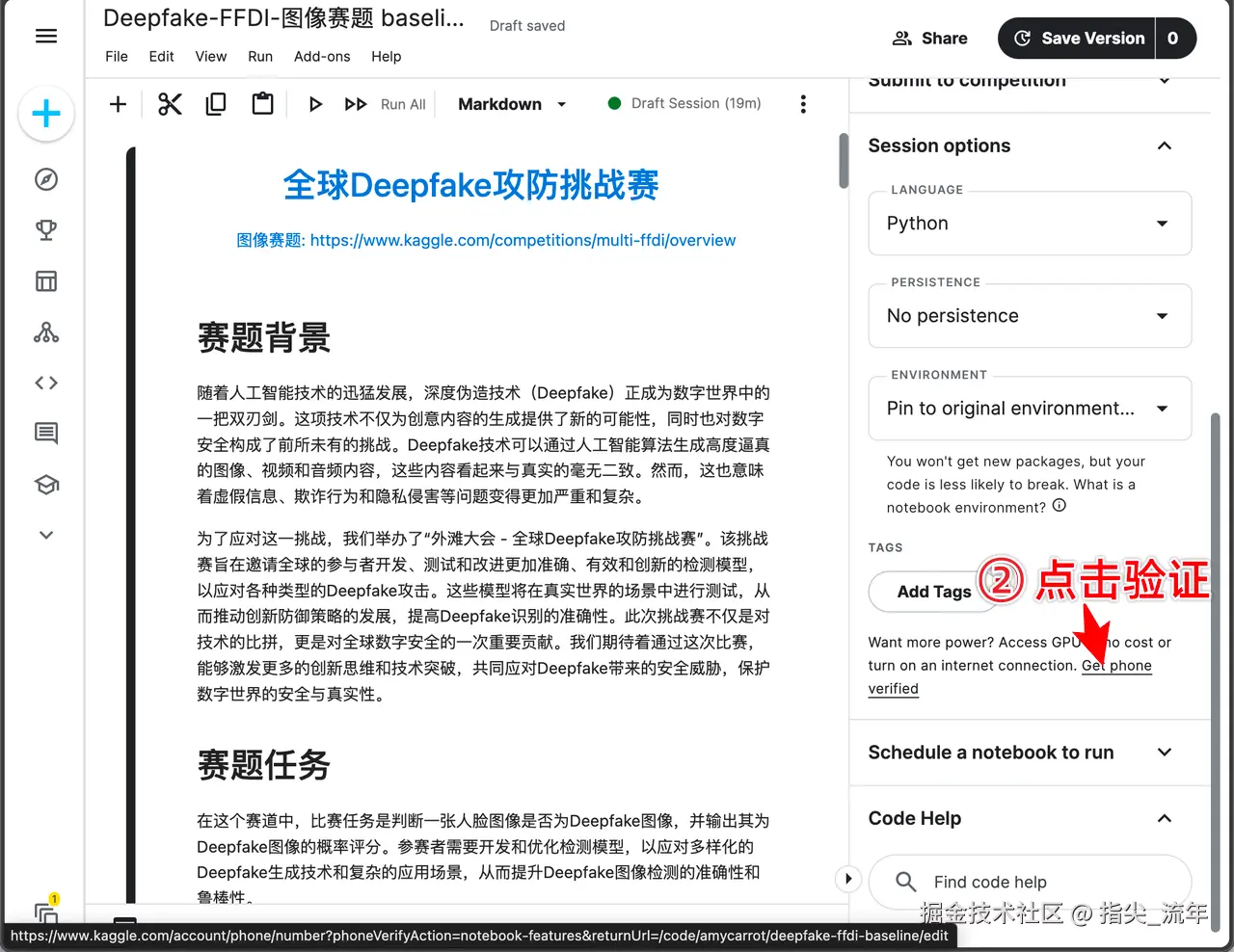Open the hamburger navigation menu

[46, 37]
